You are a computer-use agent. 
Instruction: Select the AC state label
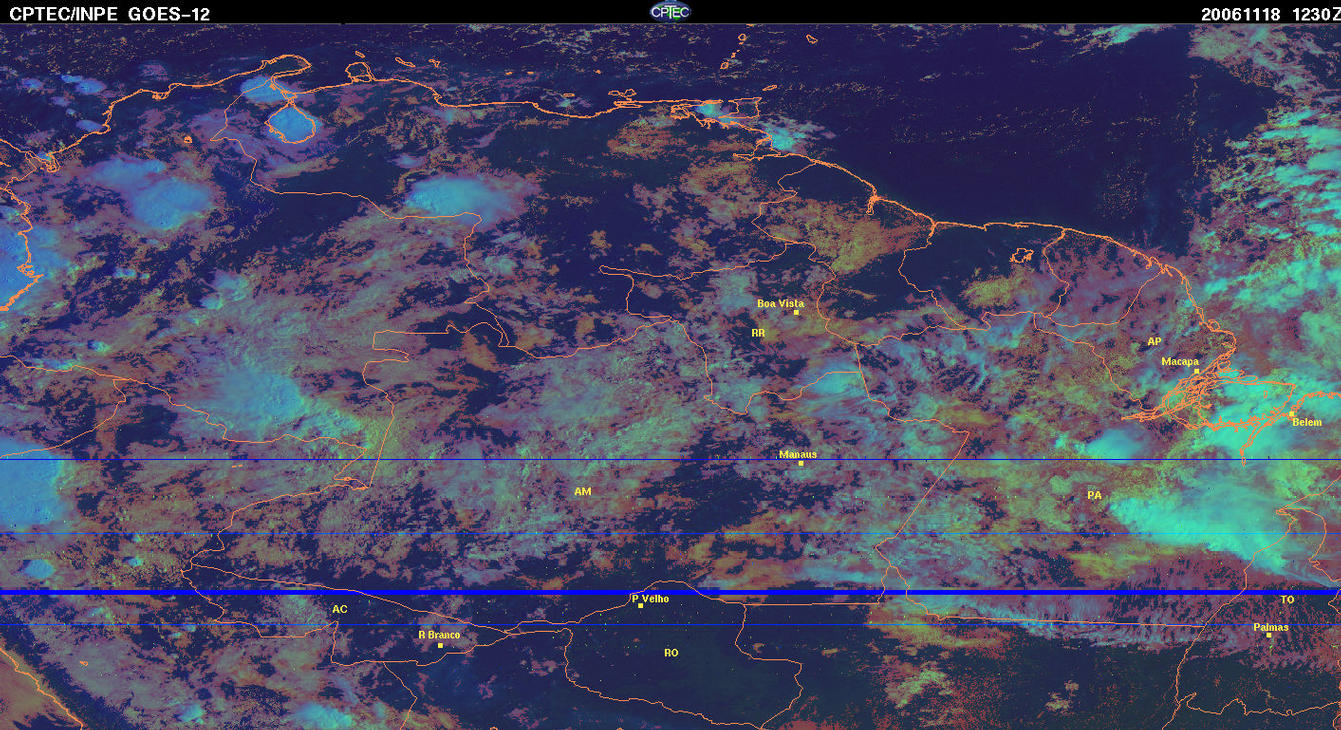pyautogui.click(x=339, y=609)
